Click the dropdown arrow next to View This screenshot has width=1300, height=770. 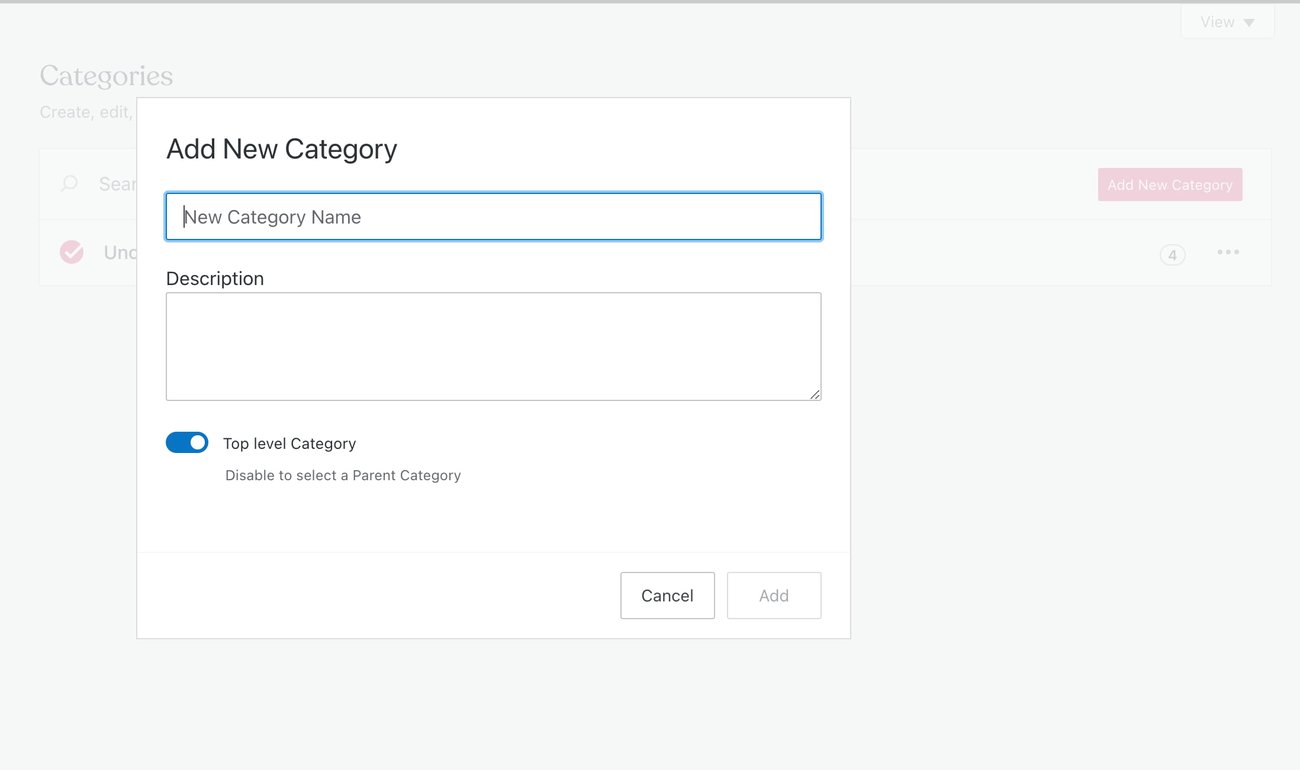(1248, 21)
